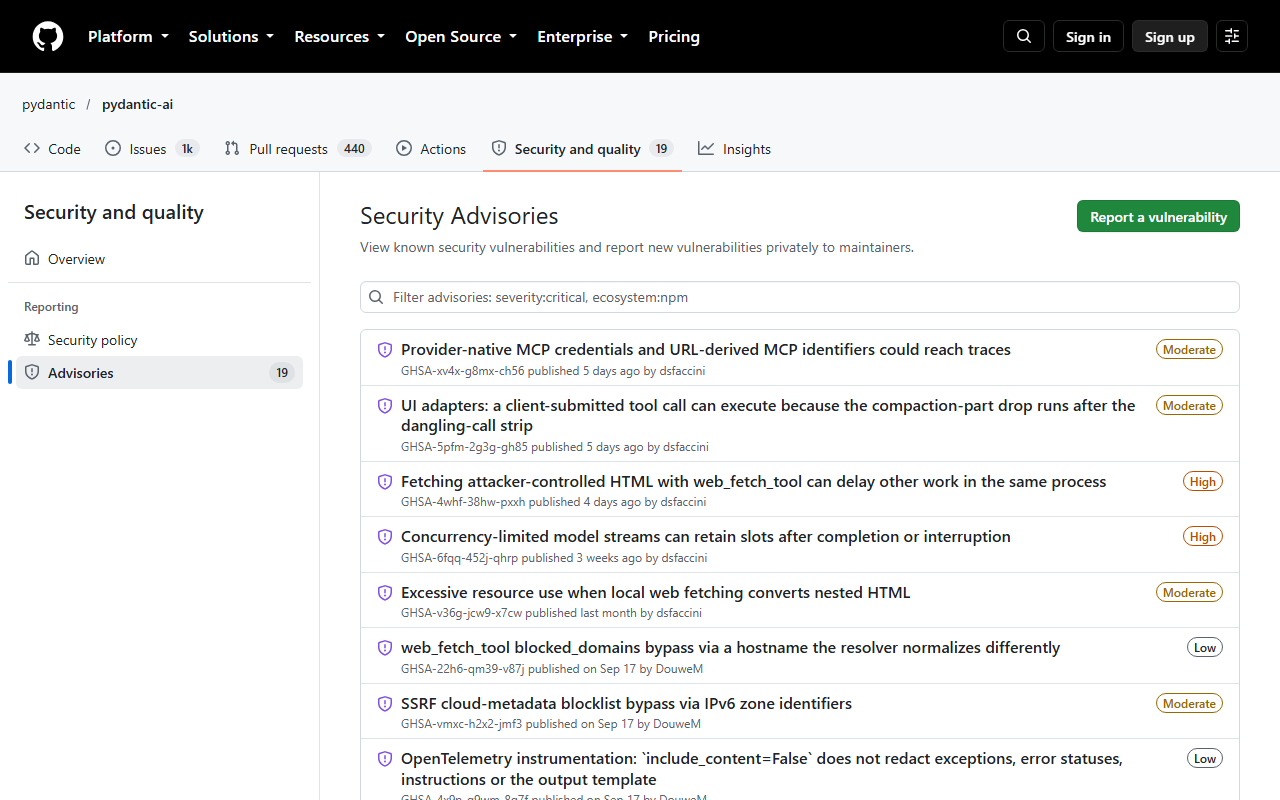Image resolution: width=1280 pixels, height=800 pixels.
Task: Expand the Enterprise menu
Action: [582, 36]
